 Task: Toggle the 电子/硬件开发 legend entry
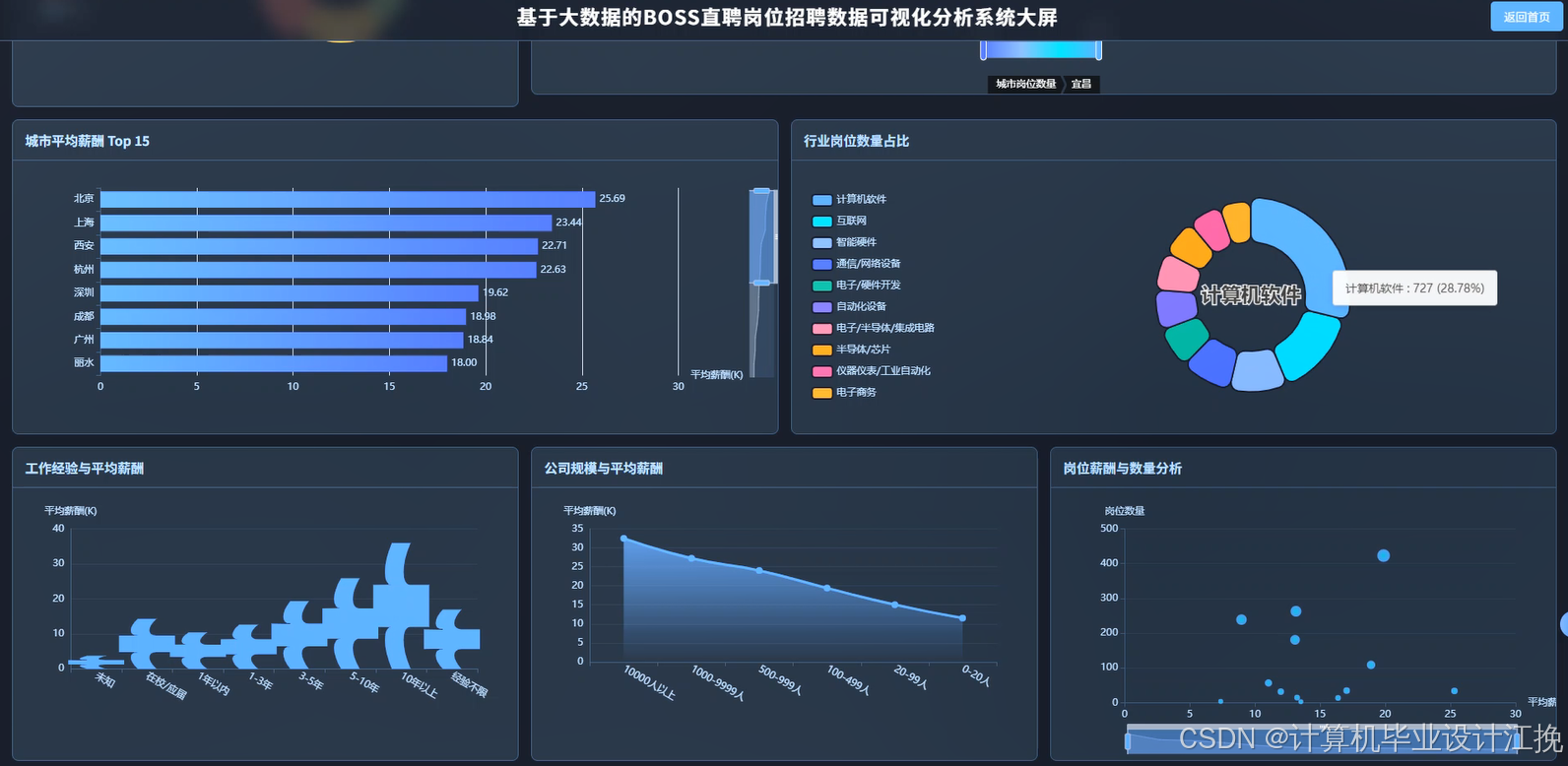click(x=856, y=286)
